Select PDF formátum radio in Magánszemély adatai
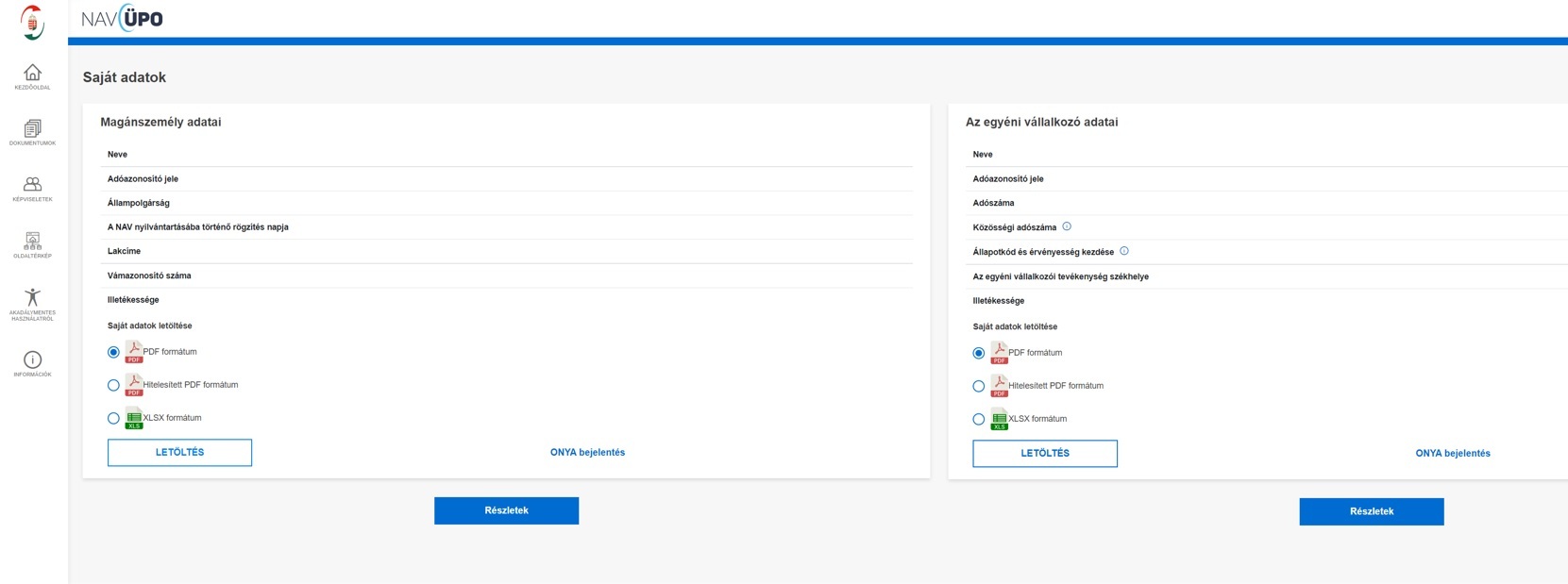 click(x=113, y=352)
